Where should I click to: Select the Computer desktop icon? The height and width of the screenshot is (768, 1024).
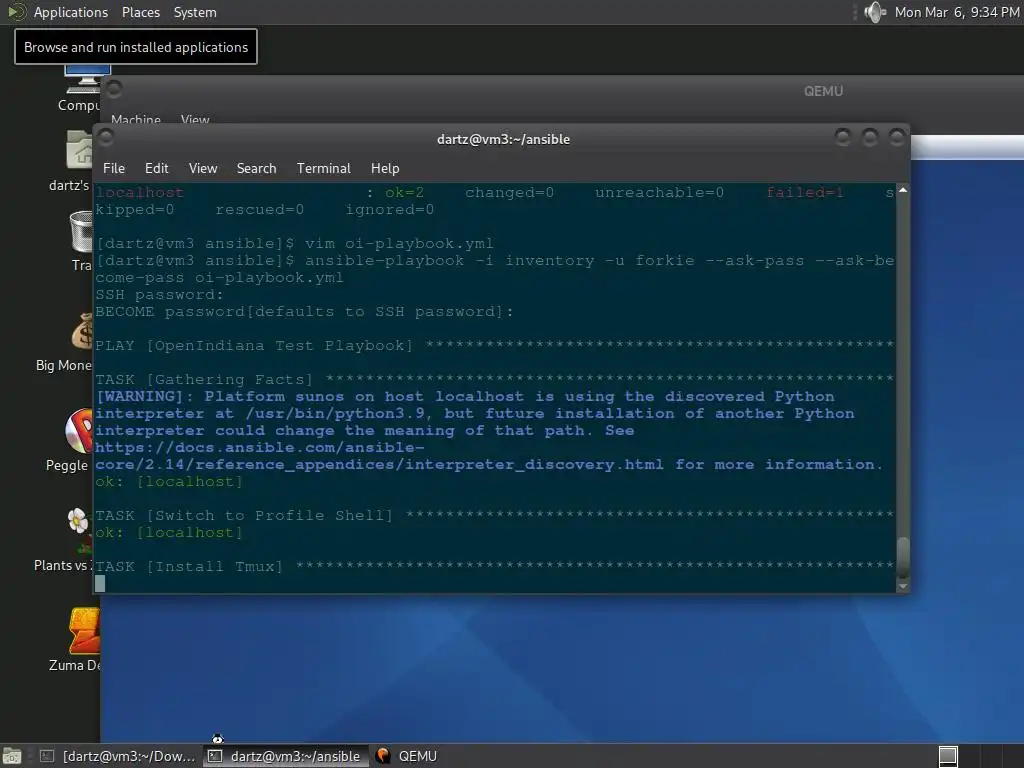tap(82, 88)
